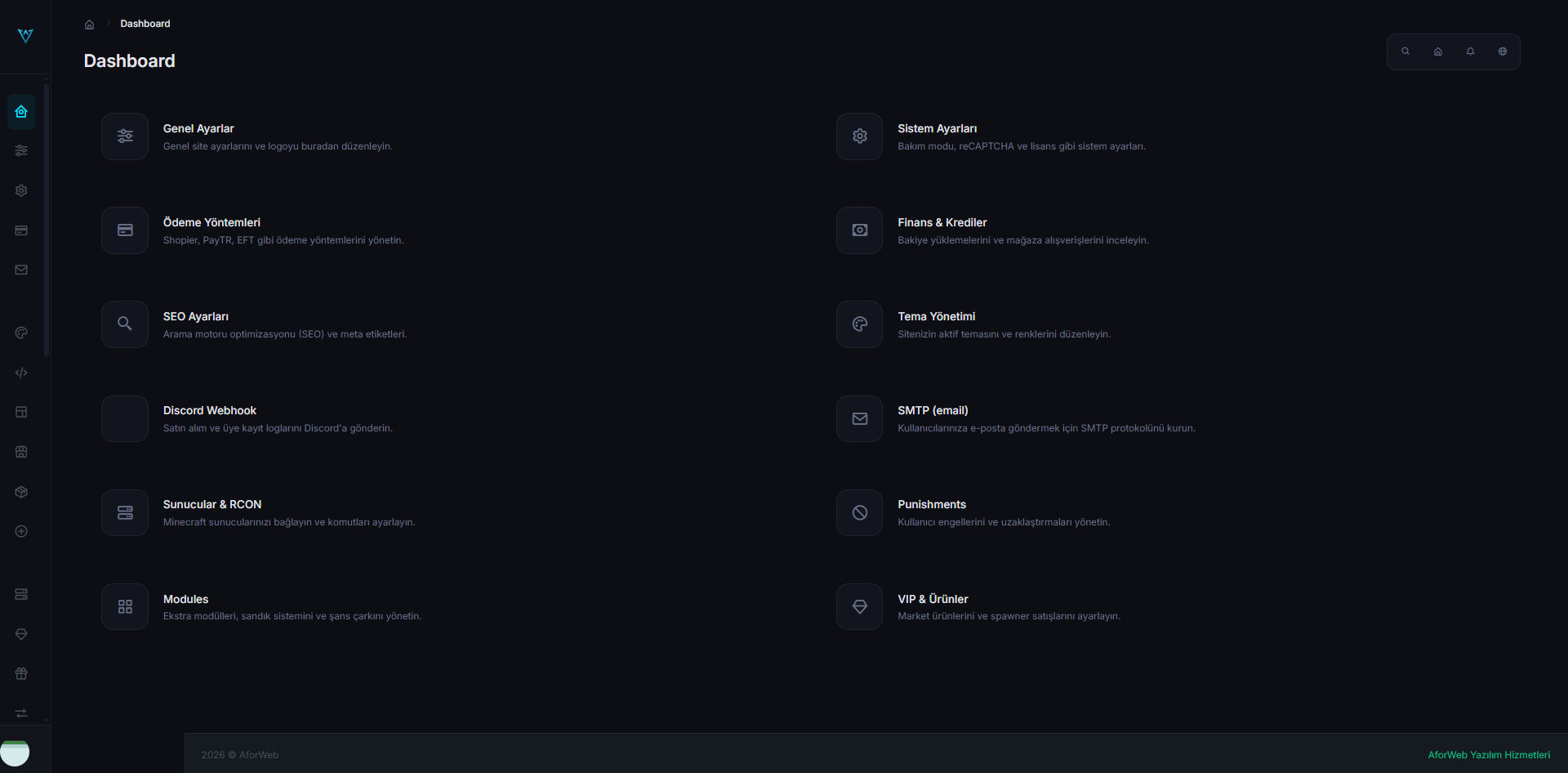
Task: Click the profile avatar at the bottom left
Action: 16,751
